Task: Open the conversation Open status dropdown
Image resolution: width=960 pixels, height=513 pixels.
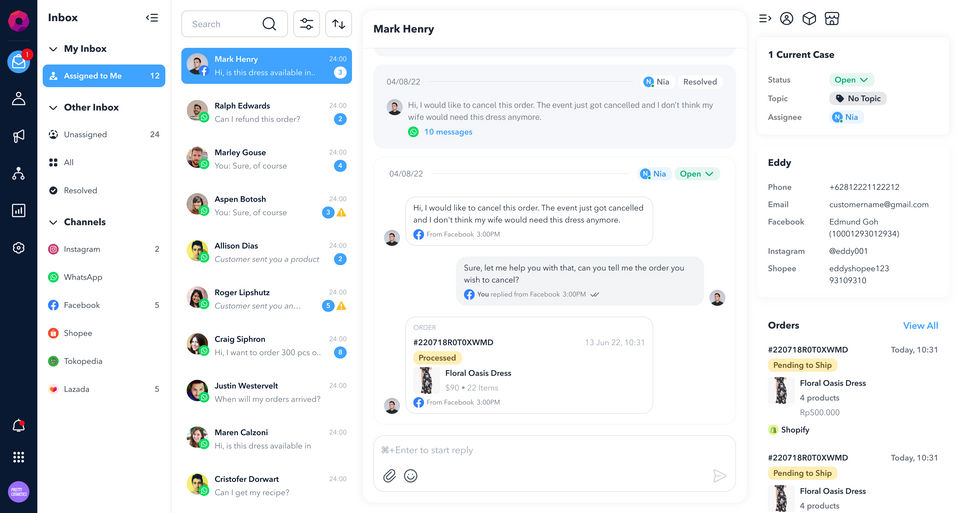Action: [697, 174]
